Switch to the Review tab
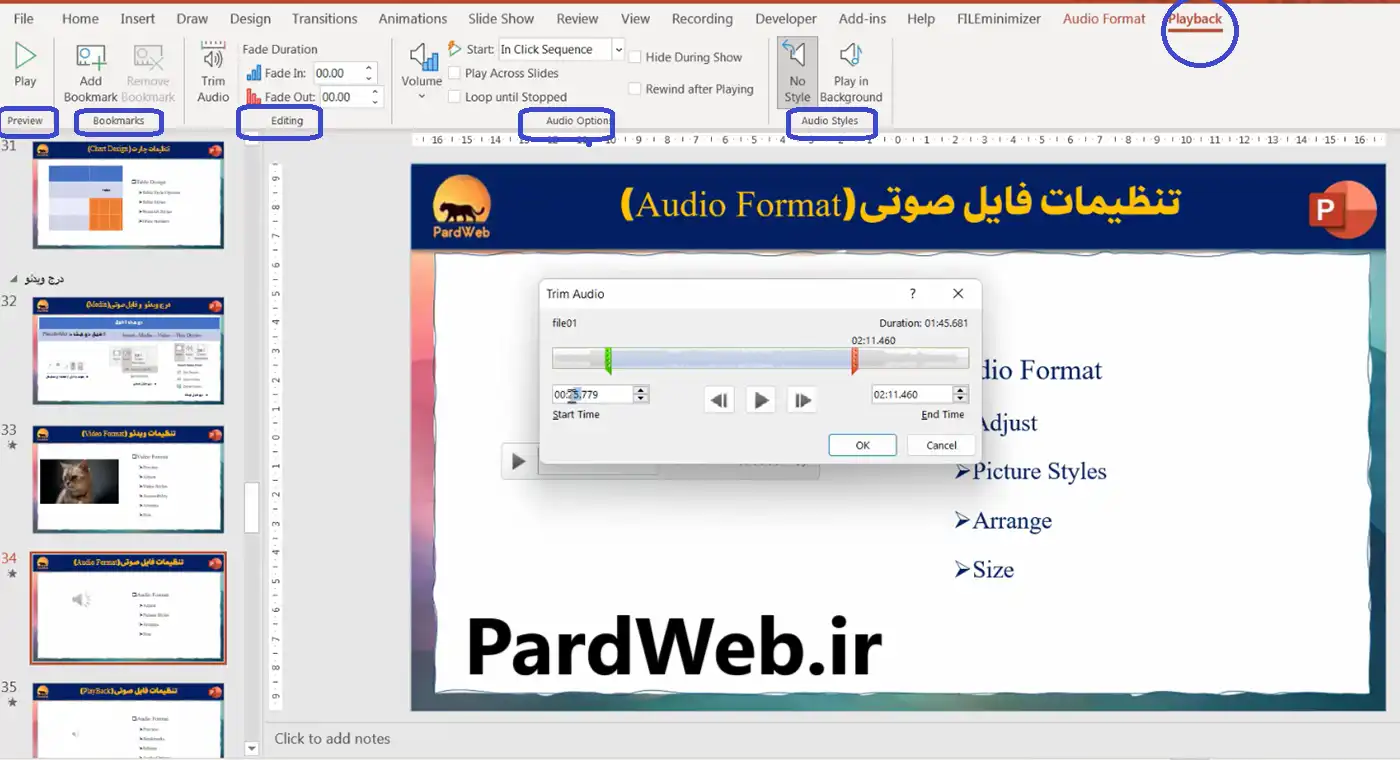Viewport: 1400px width, 760px height. point(577,19)
